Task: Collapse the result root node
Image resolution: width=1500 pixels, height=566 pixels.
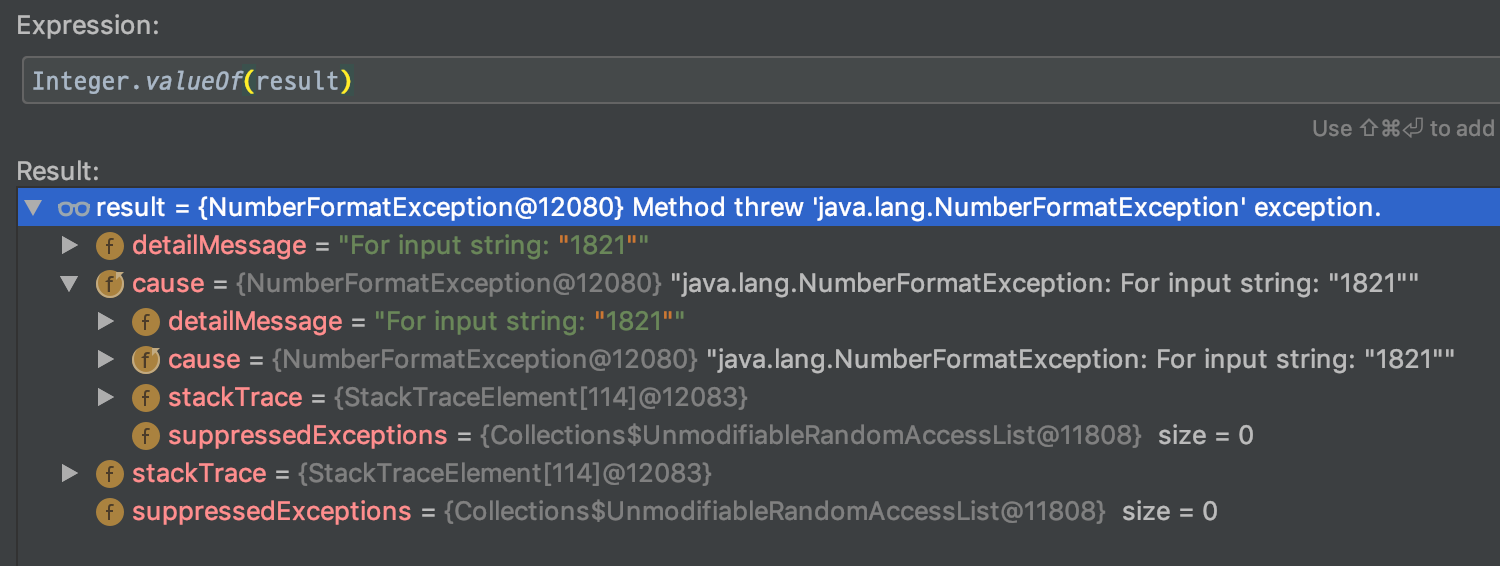Action: [x=33, y=208]
